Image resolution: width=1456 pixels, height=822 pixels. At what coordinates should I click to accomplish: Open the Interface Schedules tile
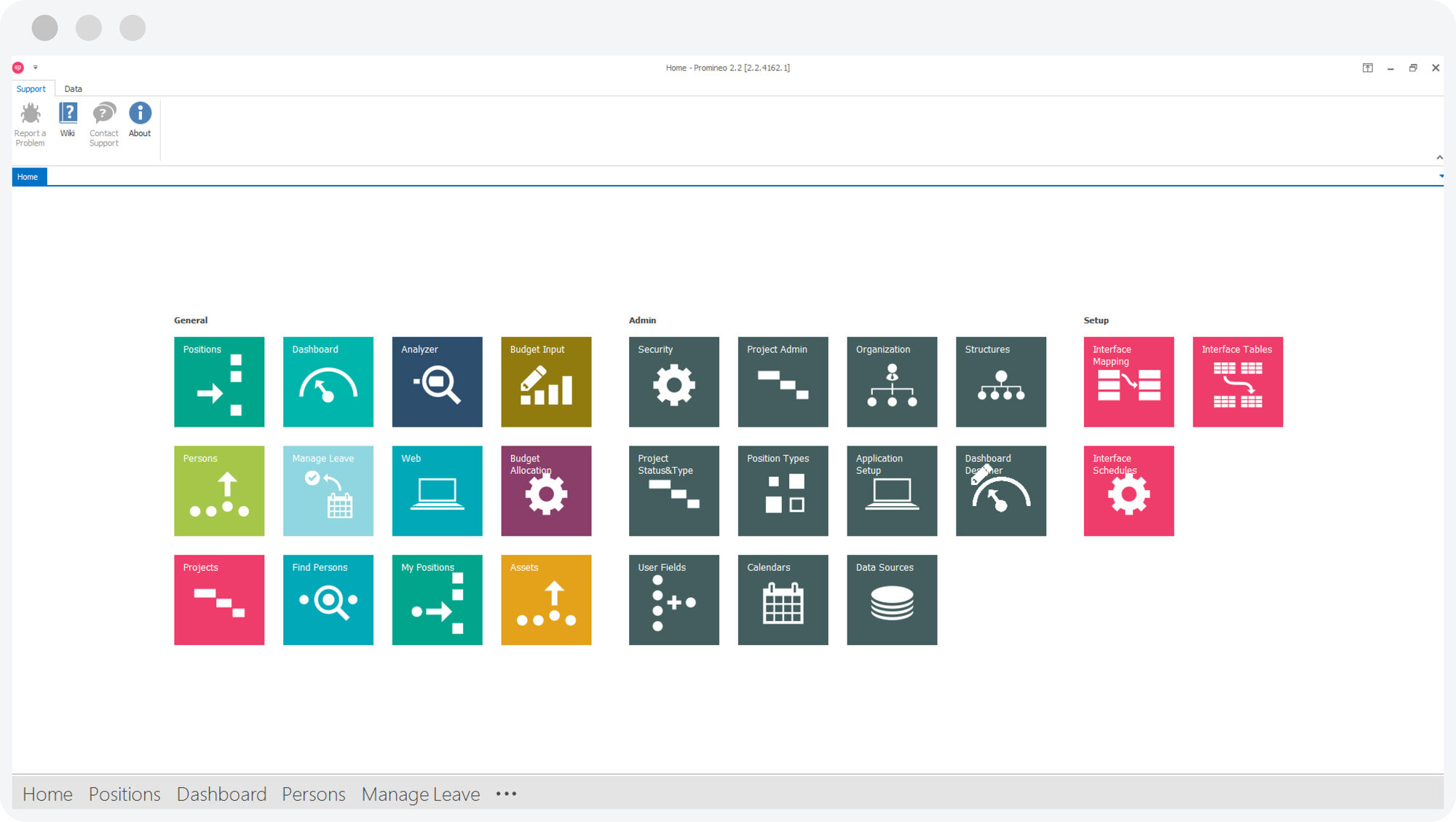[x=1129, y=491]
